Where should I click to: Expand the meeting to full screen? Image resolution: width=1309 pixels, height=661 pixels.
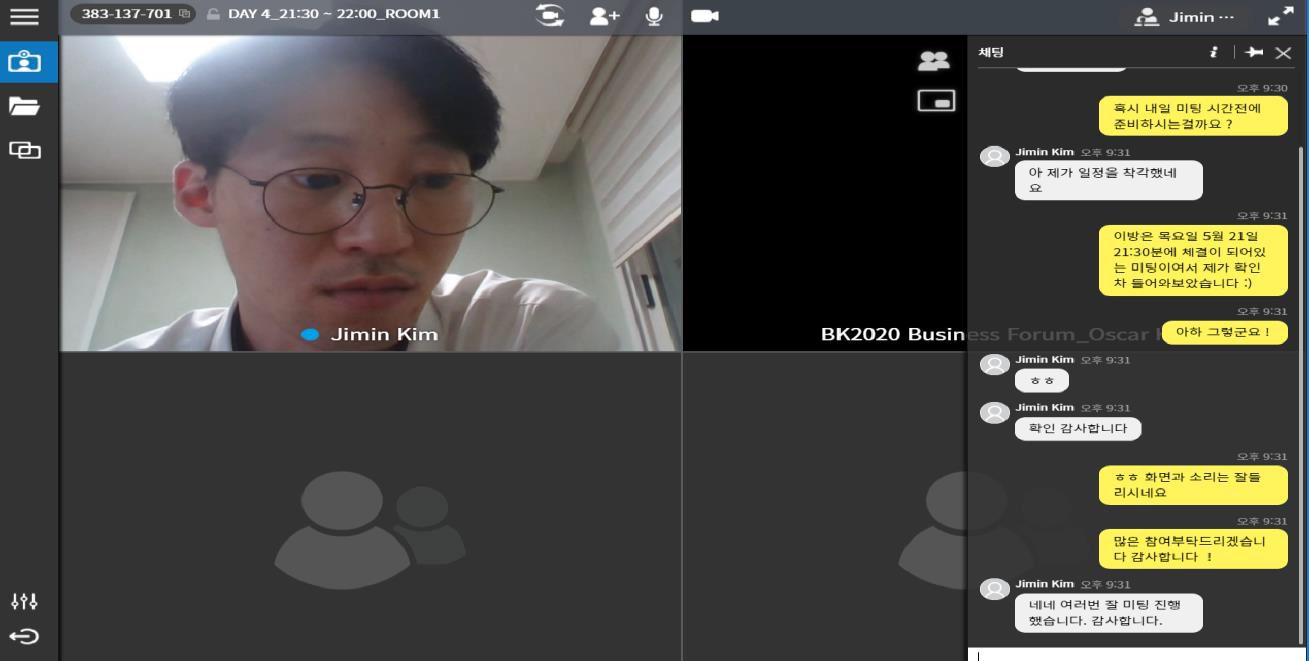click(1280, 17)
